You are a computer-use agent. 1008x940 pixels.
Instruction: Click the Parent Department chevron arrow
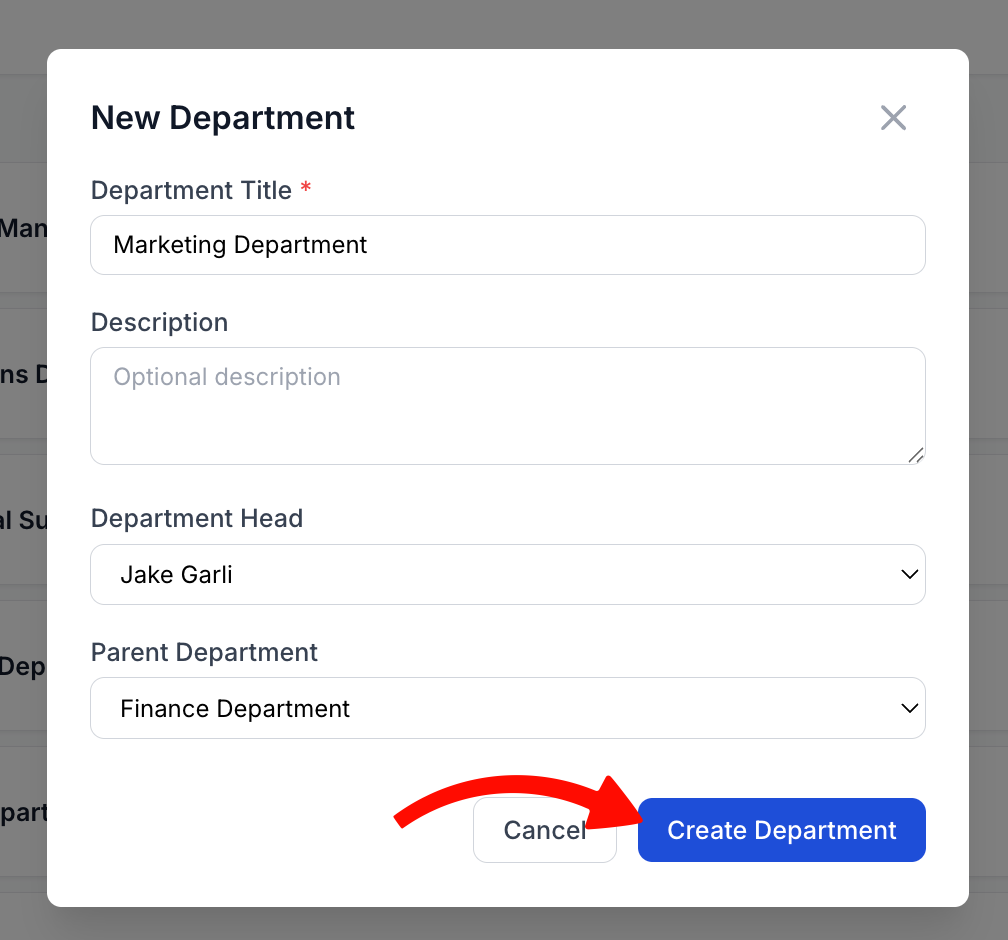point(909,708)
